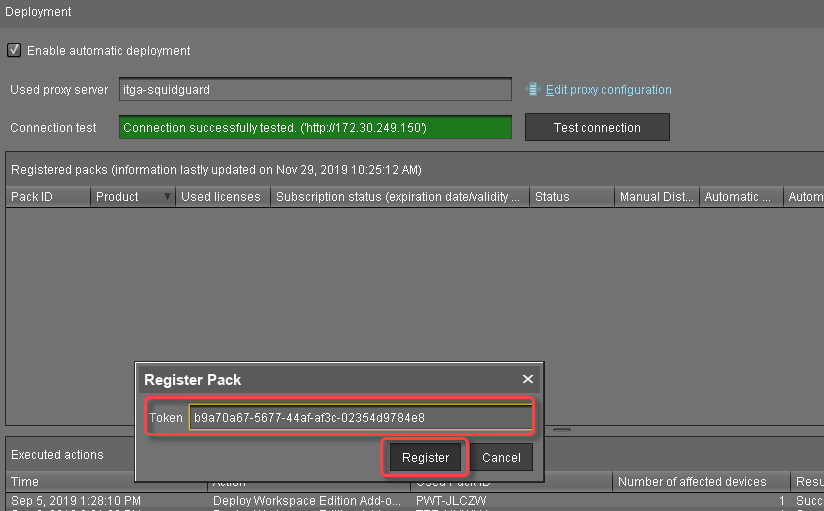824x511 pixels.
Task: Open the Edit proxy configuration link
Action: click(x=608, y=90)
